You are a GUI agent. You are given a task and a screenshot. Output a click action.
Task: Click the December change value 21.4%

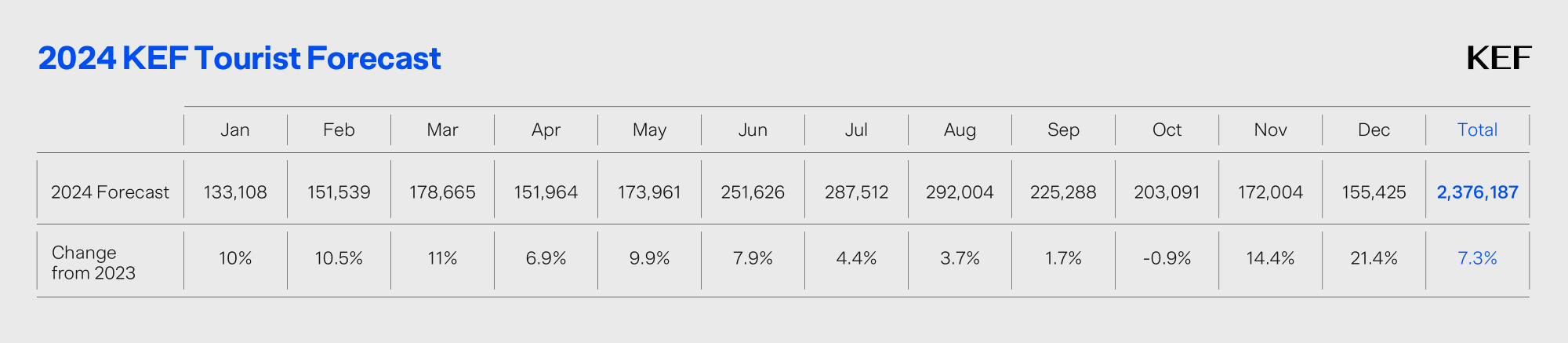click(x=1374, y=258)
